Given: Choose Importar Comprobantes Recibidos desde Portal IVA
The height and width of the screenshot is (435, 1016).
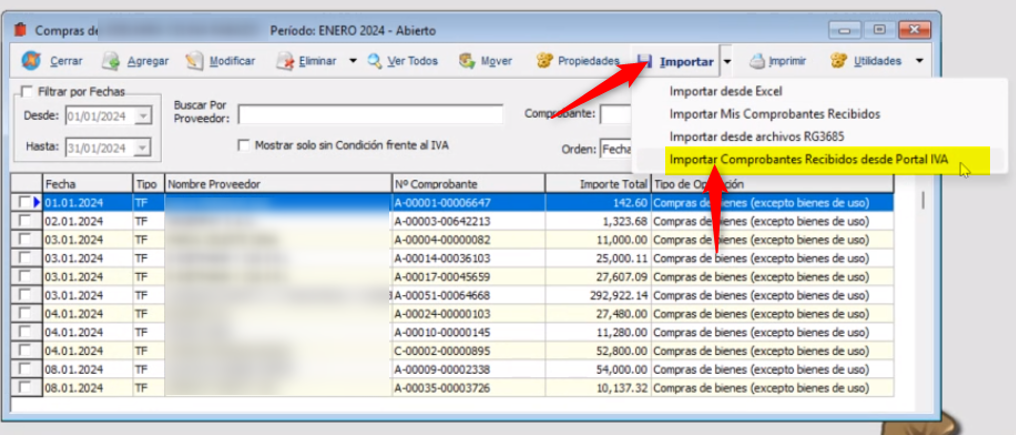Looking at the screenshot, I should [x=808, y=158].
